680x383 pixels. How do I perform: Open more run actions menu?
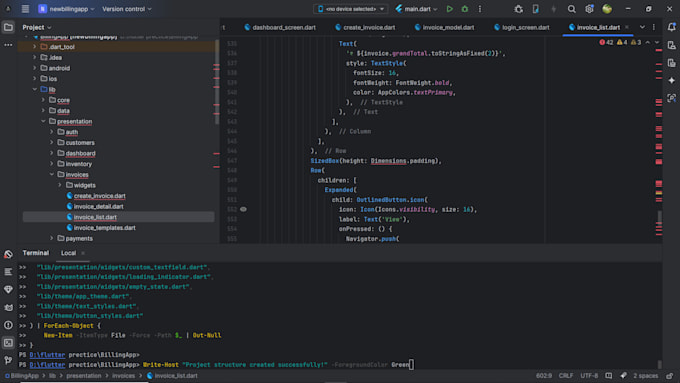[x=480, y=9]
